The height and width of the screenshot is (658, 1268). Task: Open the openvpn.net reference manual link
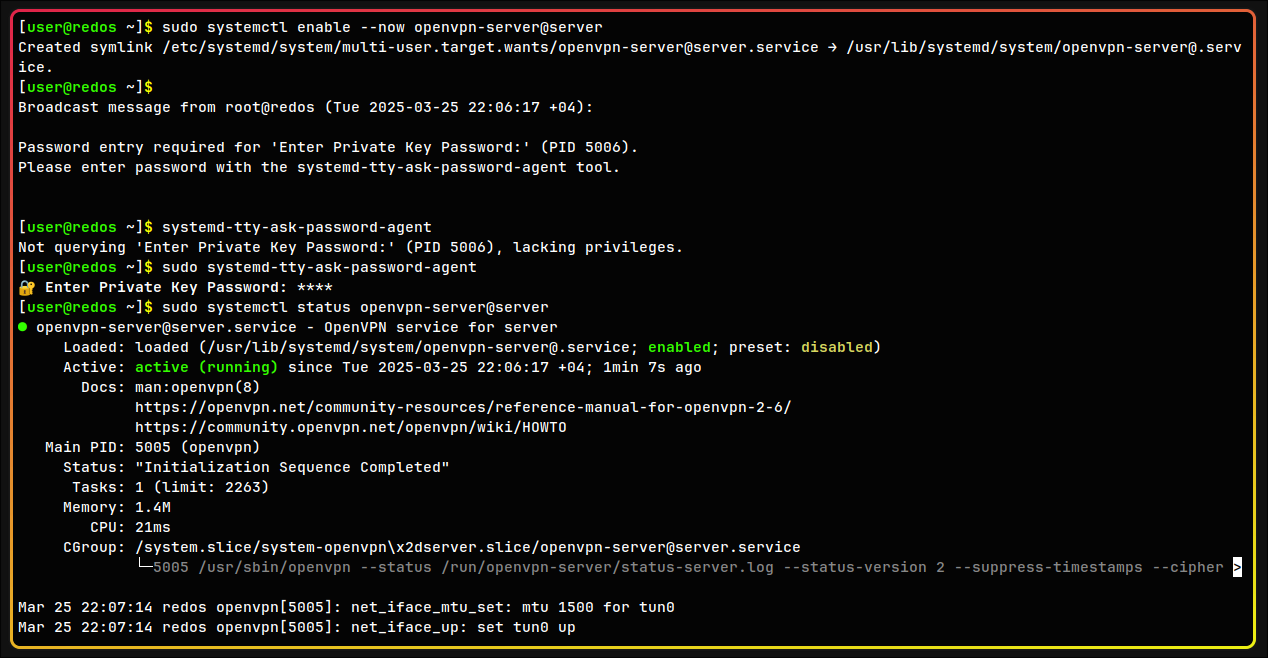[462, 407]
